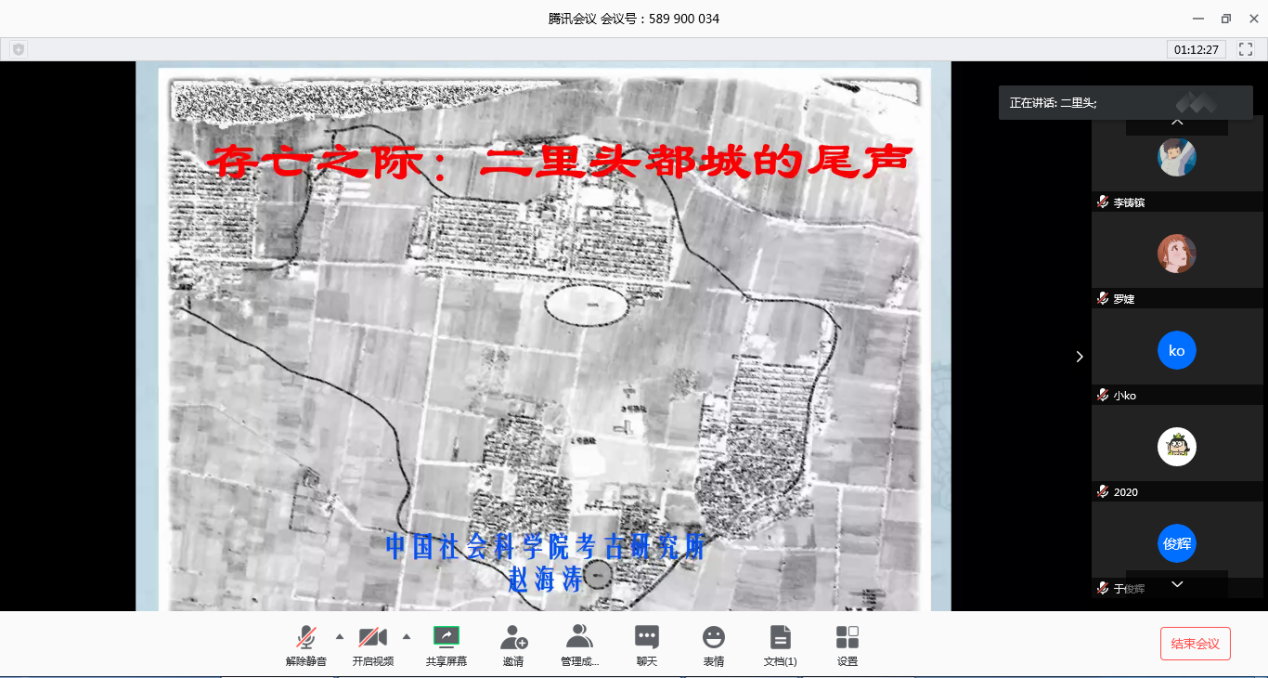
Task: Select the 小ko participant tile
Action: click(1177, 351)
